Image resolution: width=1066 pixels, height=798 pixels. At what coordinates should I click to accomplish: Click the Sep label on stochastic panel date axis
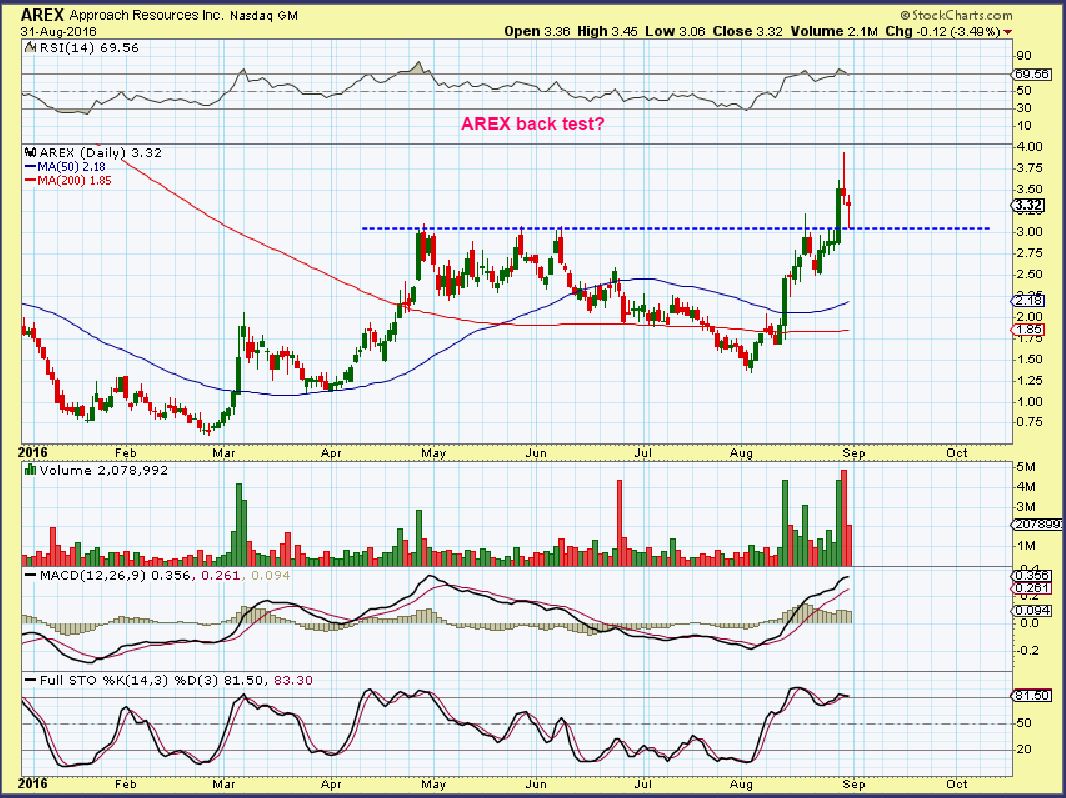pyautogui.click(x=854, y=784)
